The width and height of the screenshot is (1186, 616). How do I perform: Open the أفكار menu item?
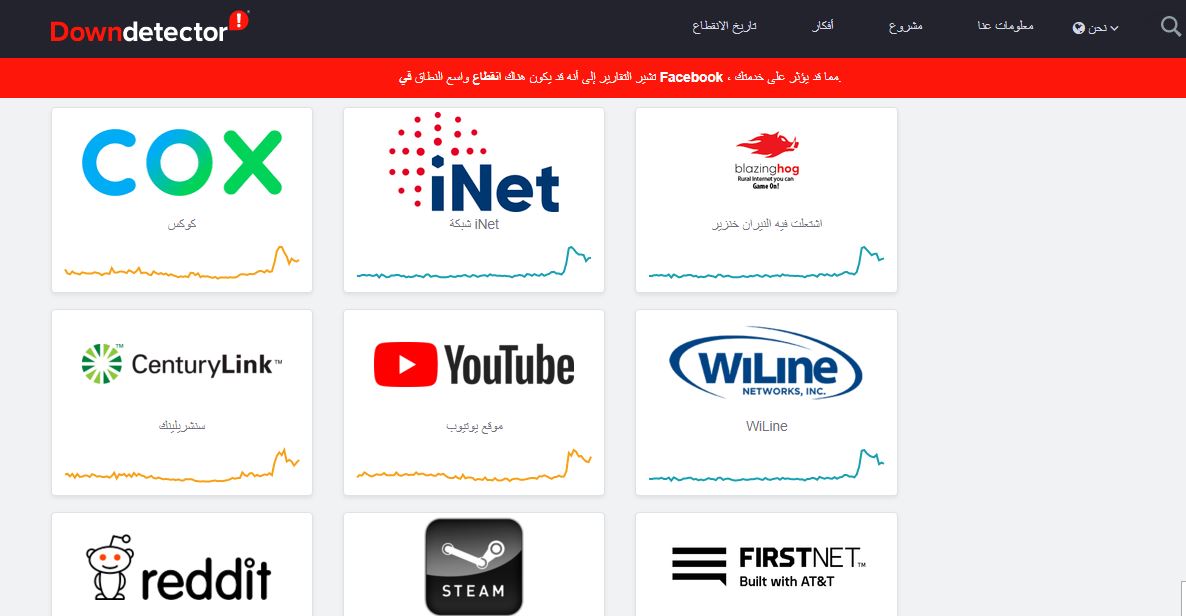(x=822, y=26)
